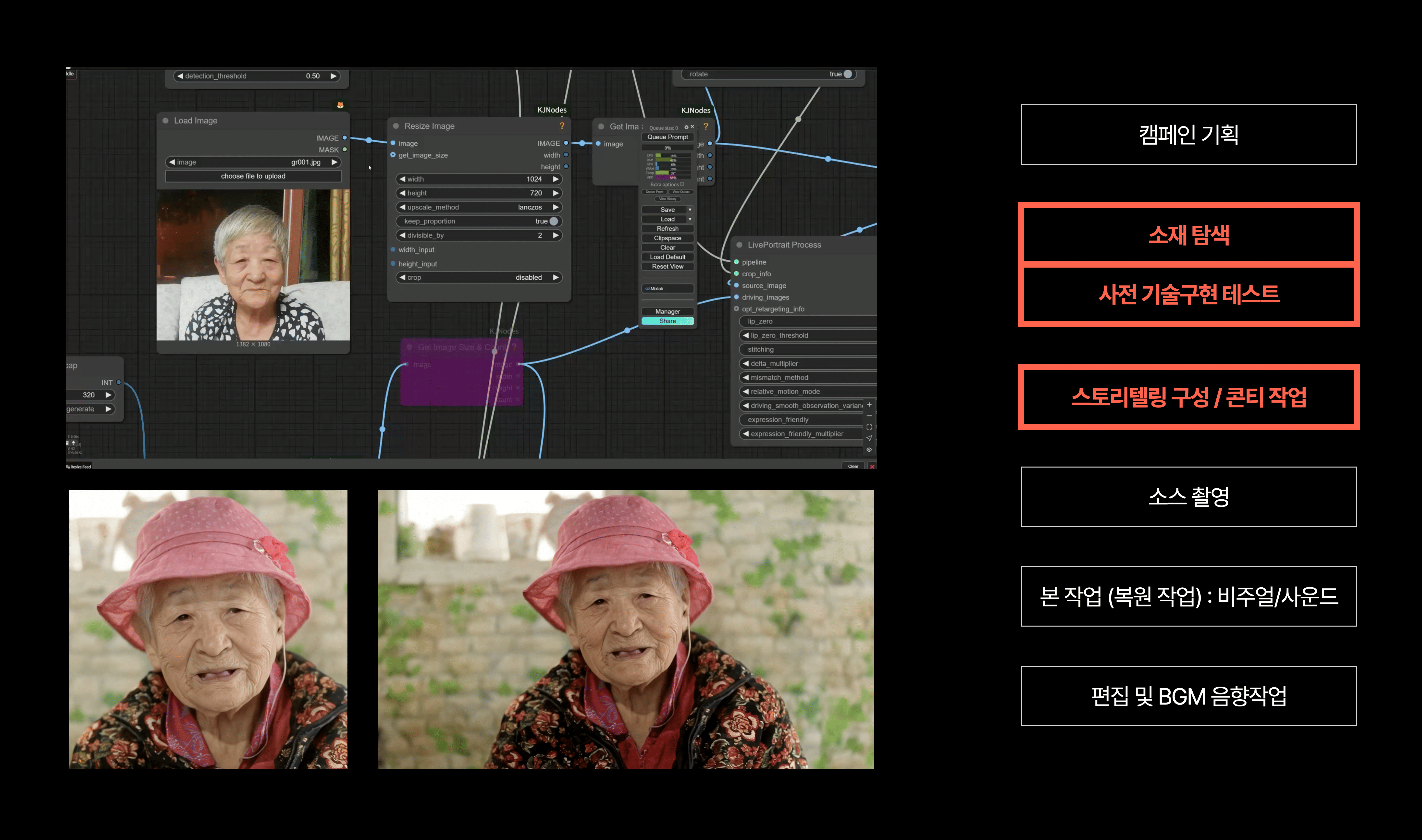
Task: Increase detection_threshold with right arrow
Action: [334, 76]
